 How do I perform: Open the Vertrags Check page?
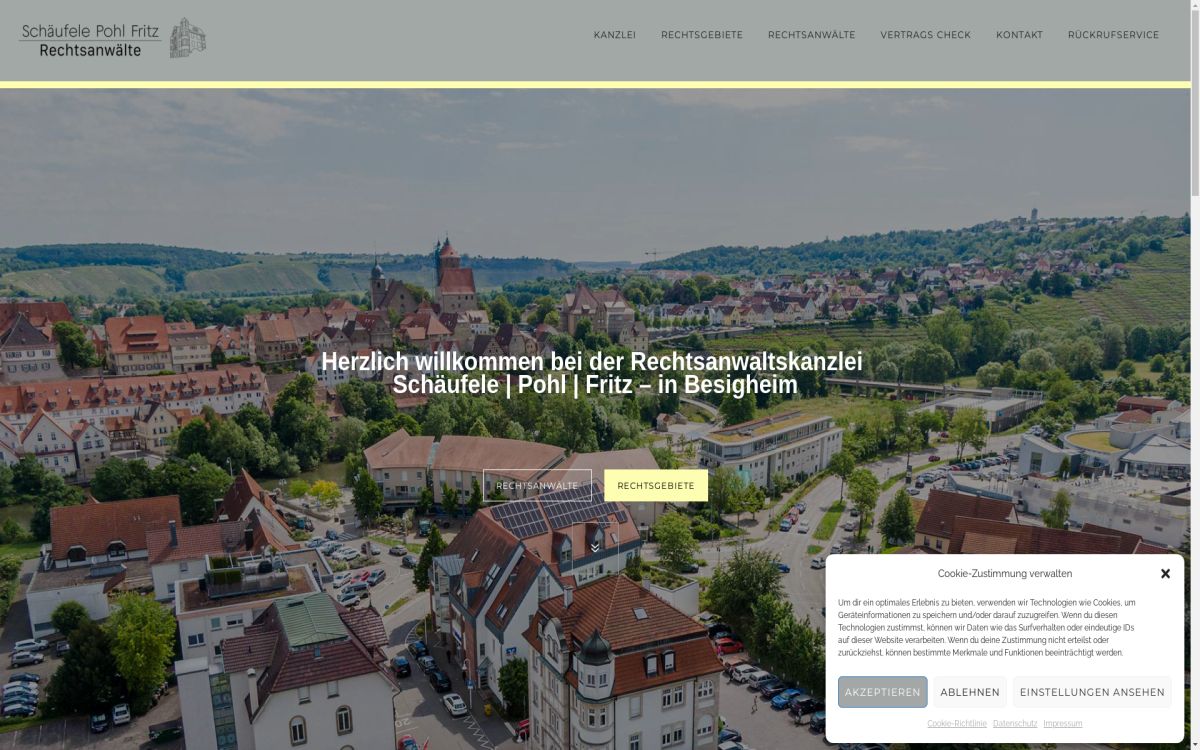coord(925,35)
